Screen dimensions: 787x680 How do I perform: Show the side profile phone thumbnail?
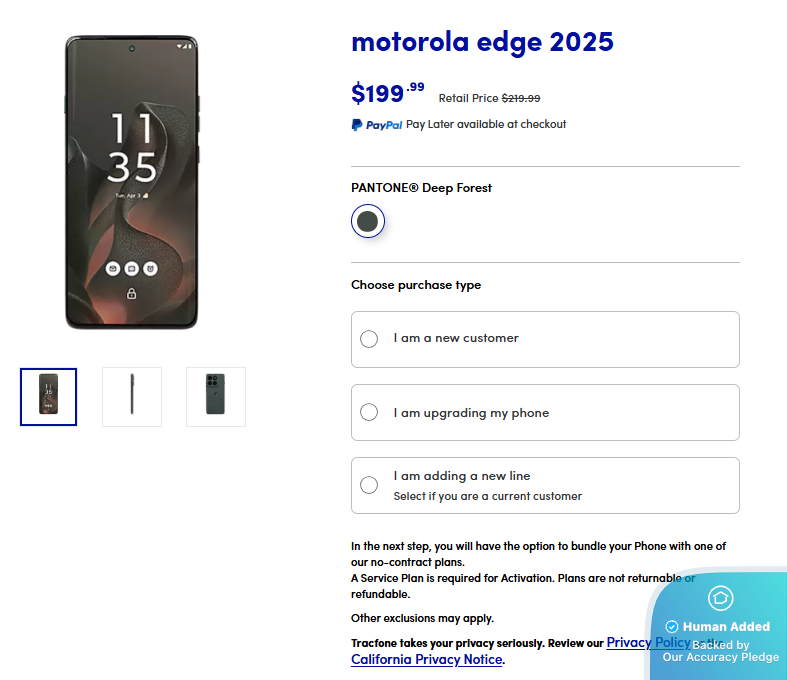click(x=132, y=396)
